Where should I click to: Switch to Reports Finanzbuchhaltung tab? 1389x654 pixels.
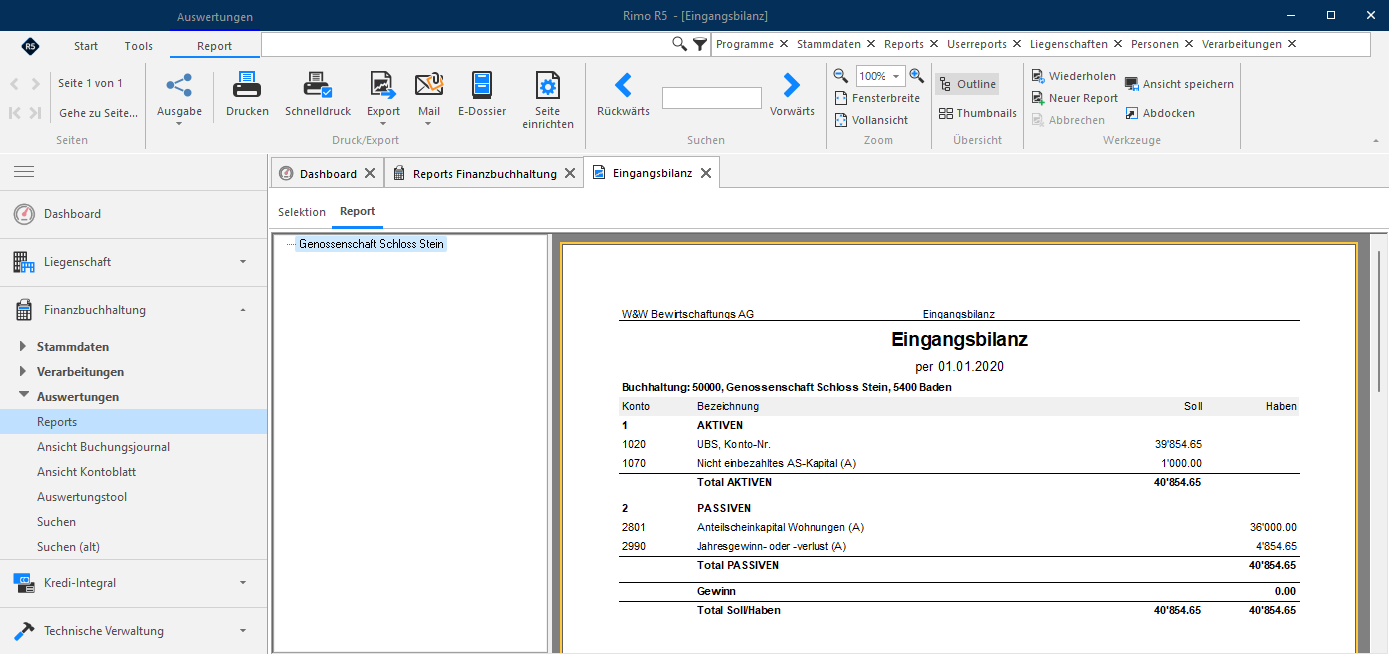484,173
